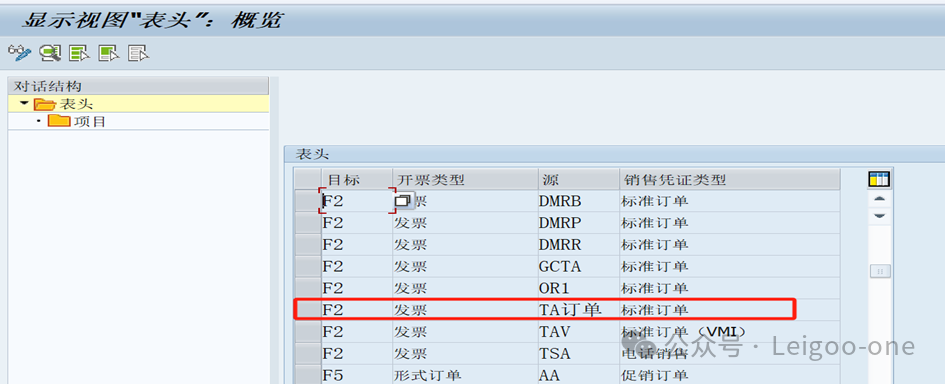Toggle row selector for TA订单 row
The height and width of the screenshot is (384, 945).
(307, 310)
